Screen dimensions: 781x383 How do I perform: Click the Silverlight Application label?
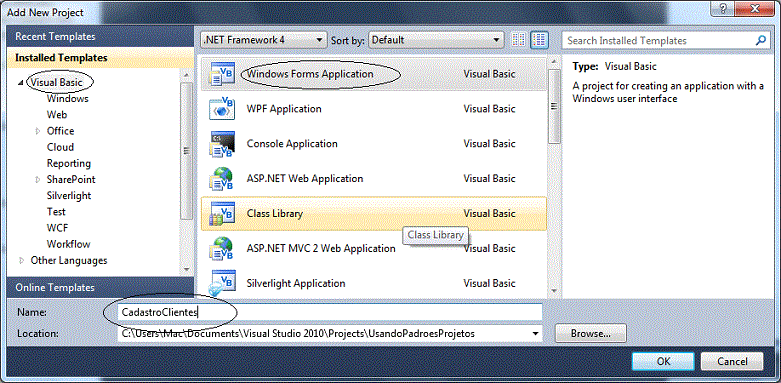click(296, 283)
